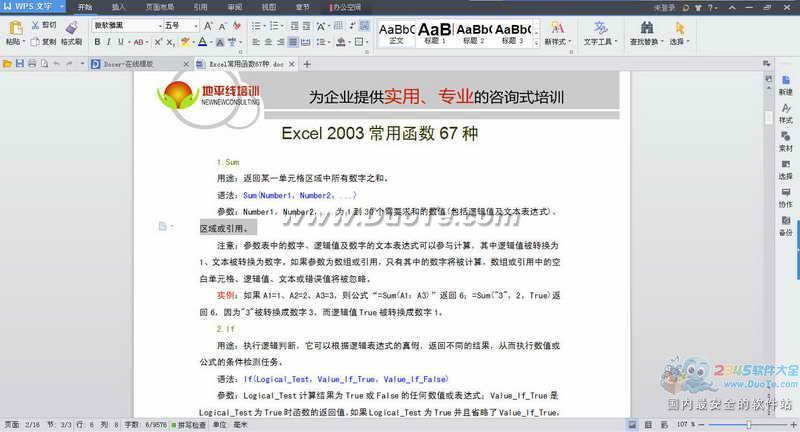Screen dimensions: 800x432
Task: Open the Paste options dropdown arrow
Action: [x=24, y=42]
